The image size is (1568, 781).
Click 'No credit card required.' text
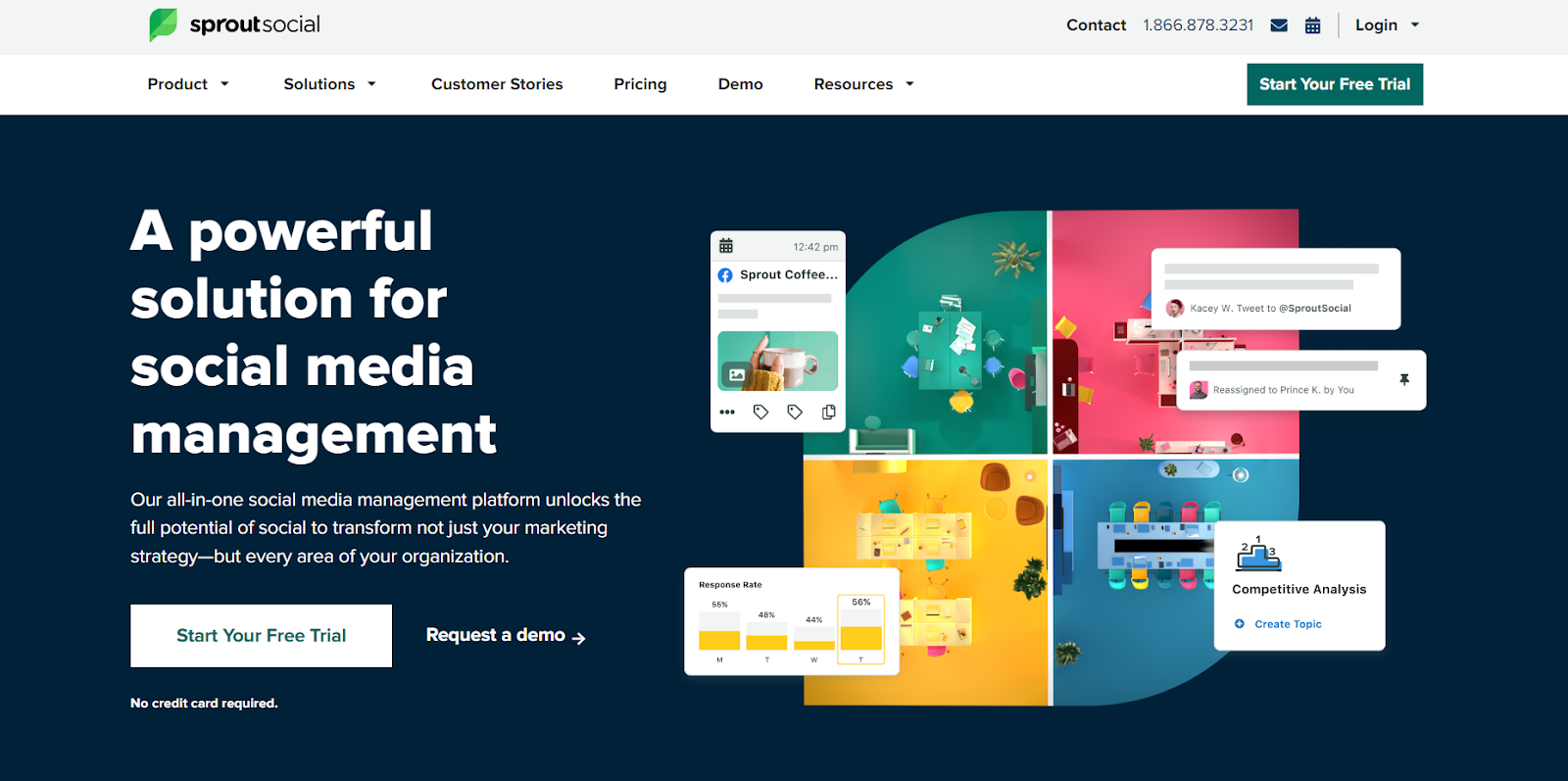pyautogui.click(x=204, y=704)
